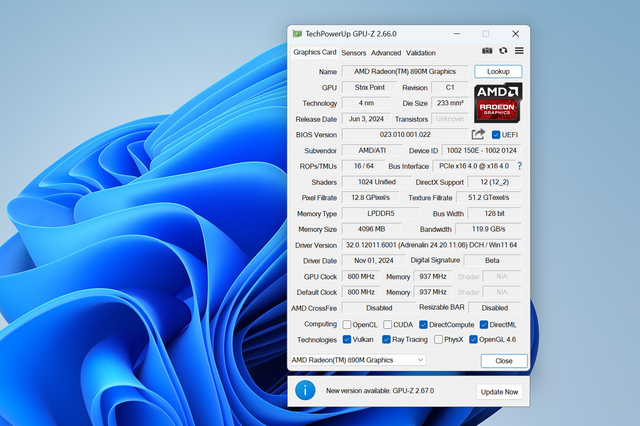The image size is (640, 426).
Task: Select the Graphics Card tab
Action: (x=315, y=52)
